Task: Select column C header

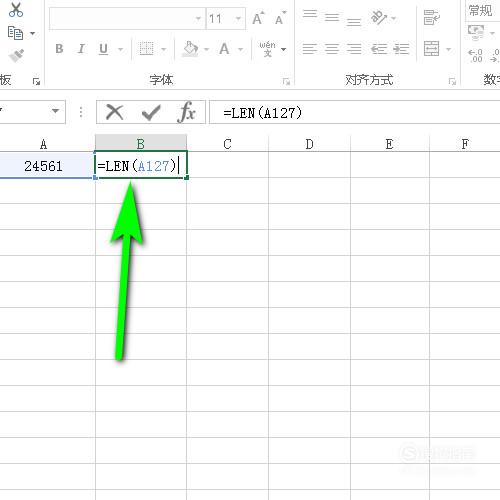Action: point(227,144)
